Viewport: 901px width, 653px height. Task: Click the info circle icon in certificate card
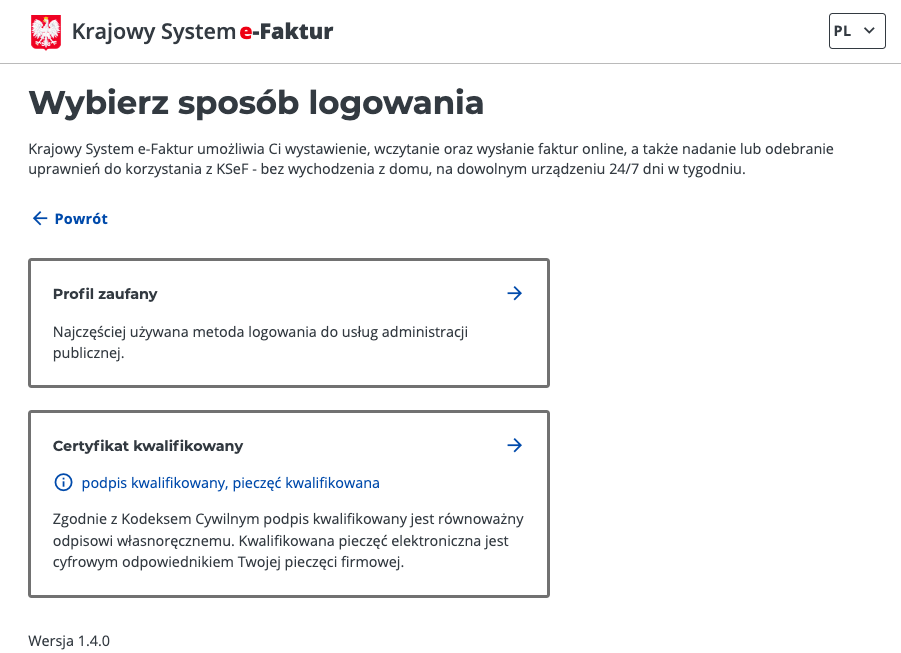click(63, 482)
